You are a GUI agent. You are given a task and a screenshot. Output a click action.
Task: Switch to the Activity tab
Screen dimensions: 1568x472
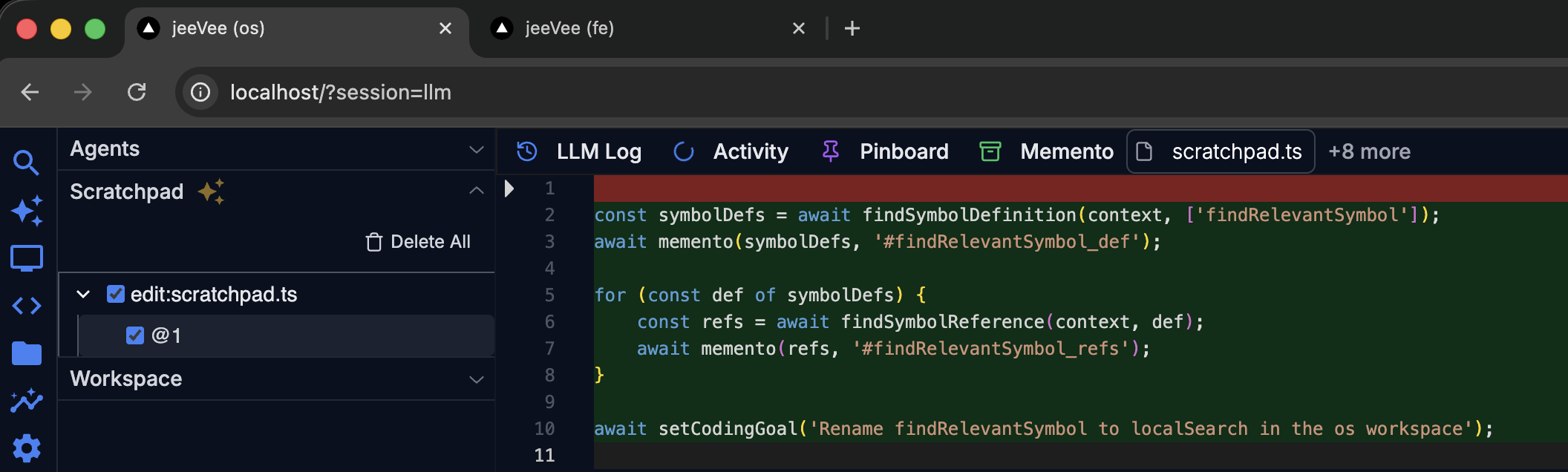click(732, 151)
